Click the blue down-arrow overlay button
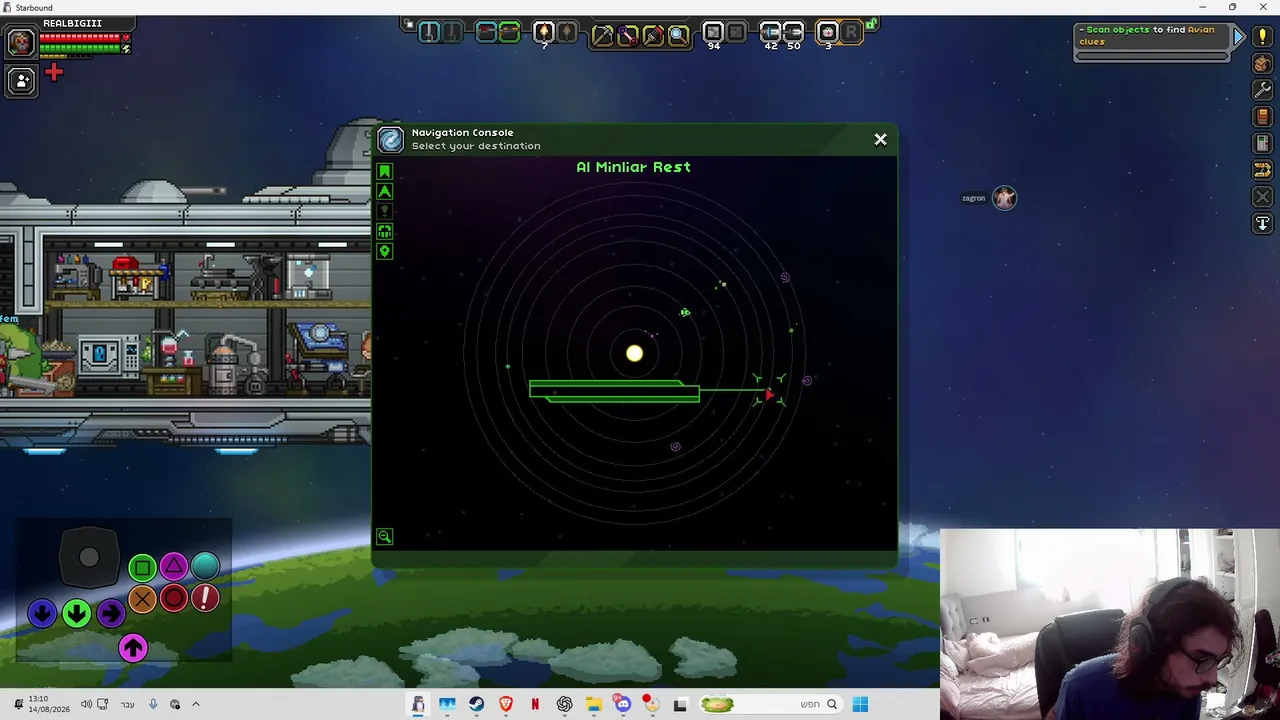The height and width of the screenshot is (720, 1280). pos(42,613)
